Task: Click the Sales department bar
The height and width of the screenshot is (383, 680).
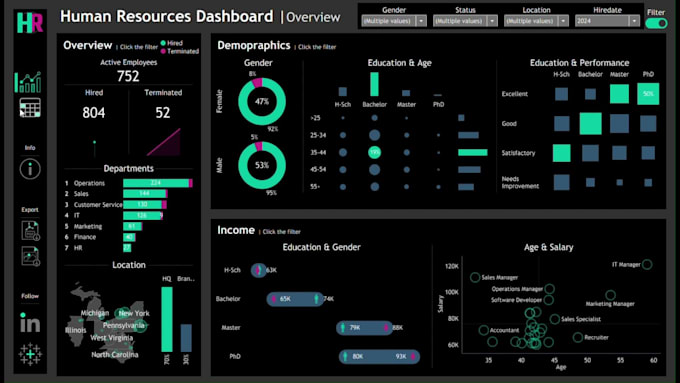Action: (145, 193)
